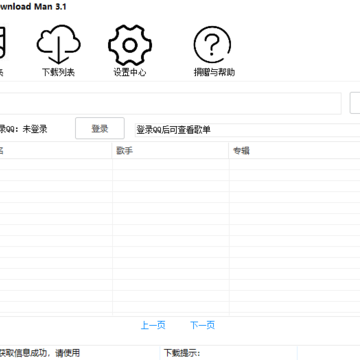
Task: Click the Download Man 3.1 window title
Action: (x=33, y=7)
